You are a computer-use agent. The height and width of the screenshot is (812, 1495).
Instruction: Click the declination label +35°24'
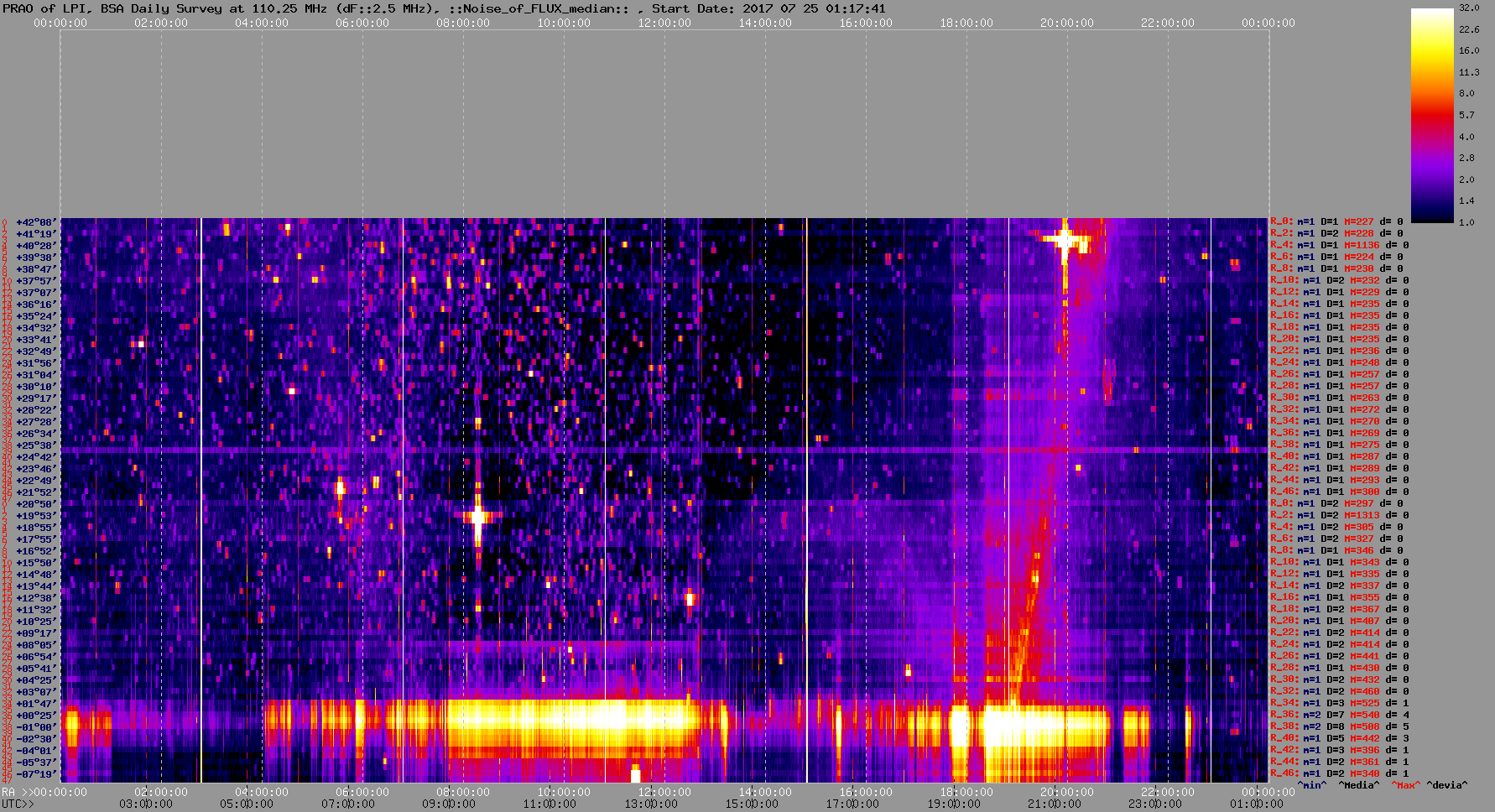point(36,316)
